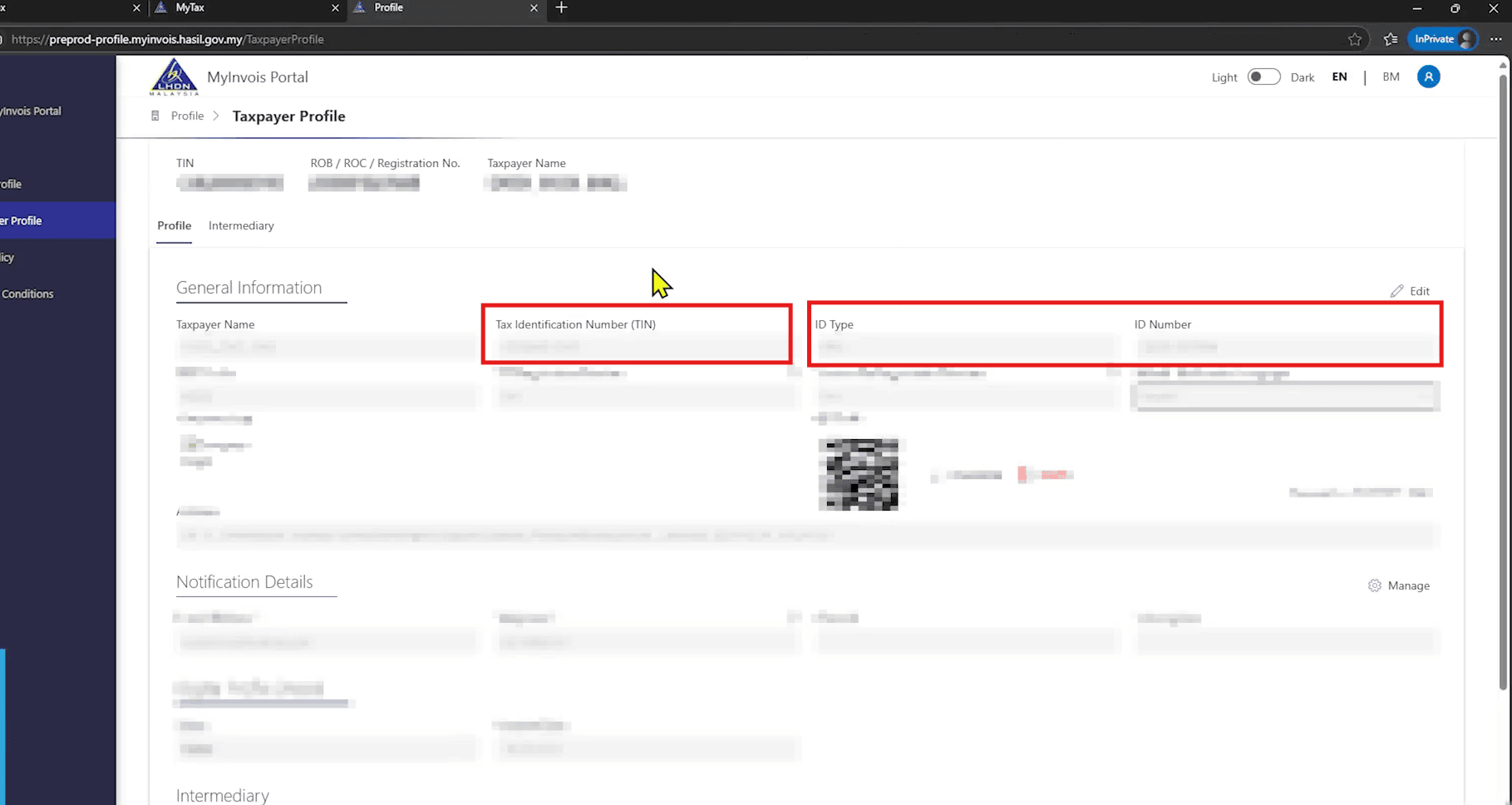Image resolution: width=1512 pixels, height=805 pixels.
Task: Open the Conditions sidebar item
Action: tap(27, 294)
